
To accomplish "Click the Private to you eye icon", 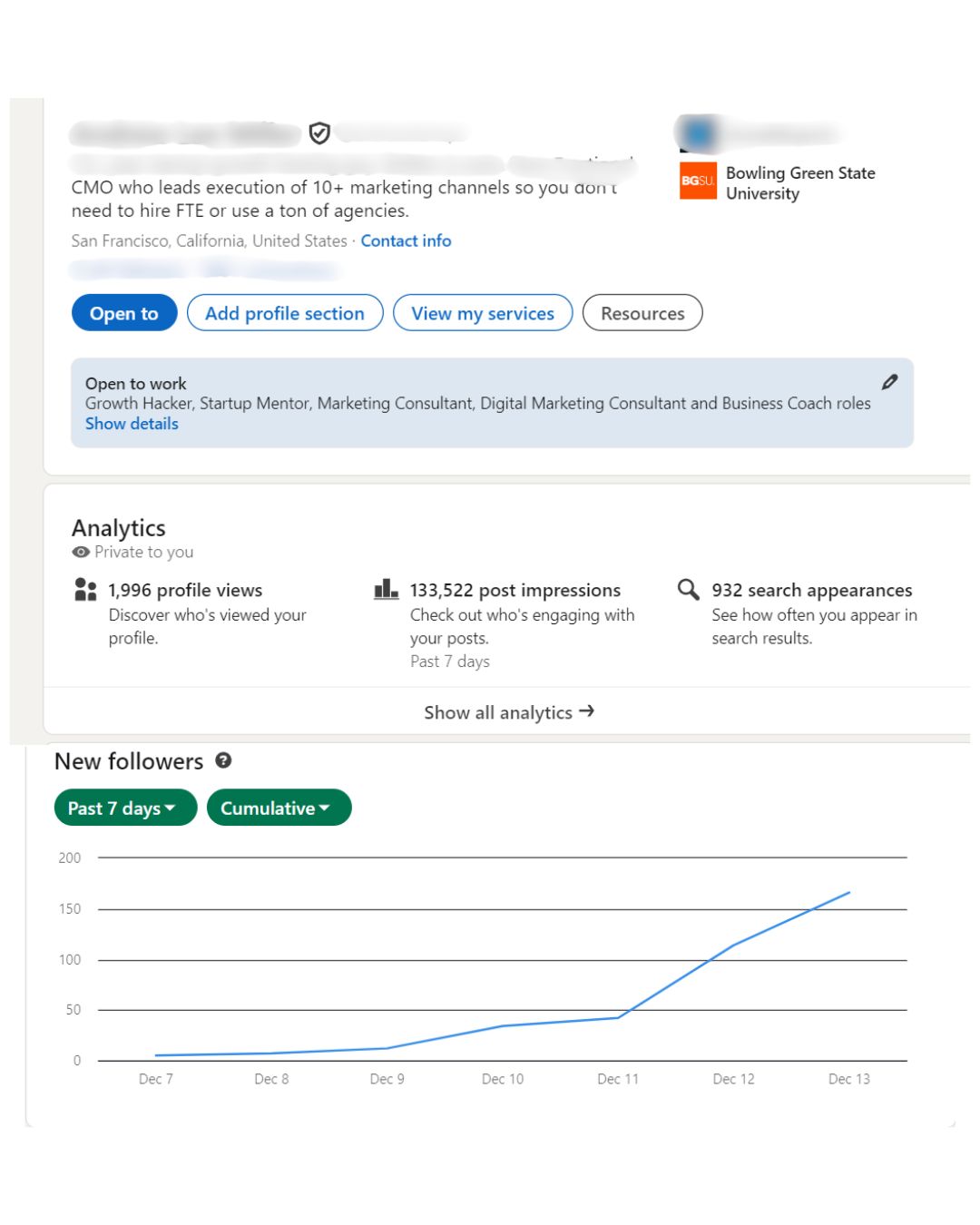I will pyautogui.click(x=81, y=552).
